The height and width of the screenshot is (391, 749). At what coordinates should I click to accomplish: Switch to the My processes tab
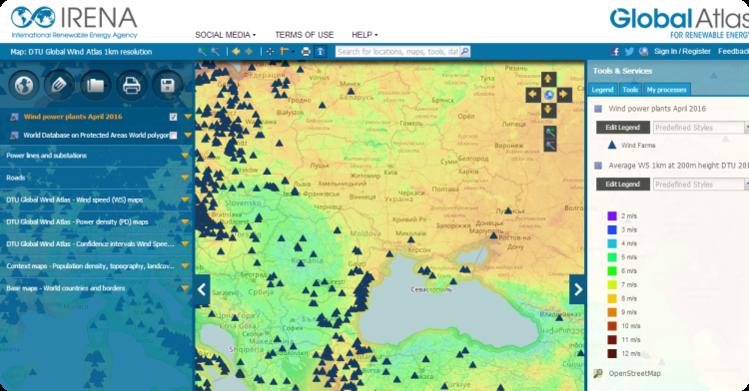pos(666,90)
